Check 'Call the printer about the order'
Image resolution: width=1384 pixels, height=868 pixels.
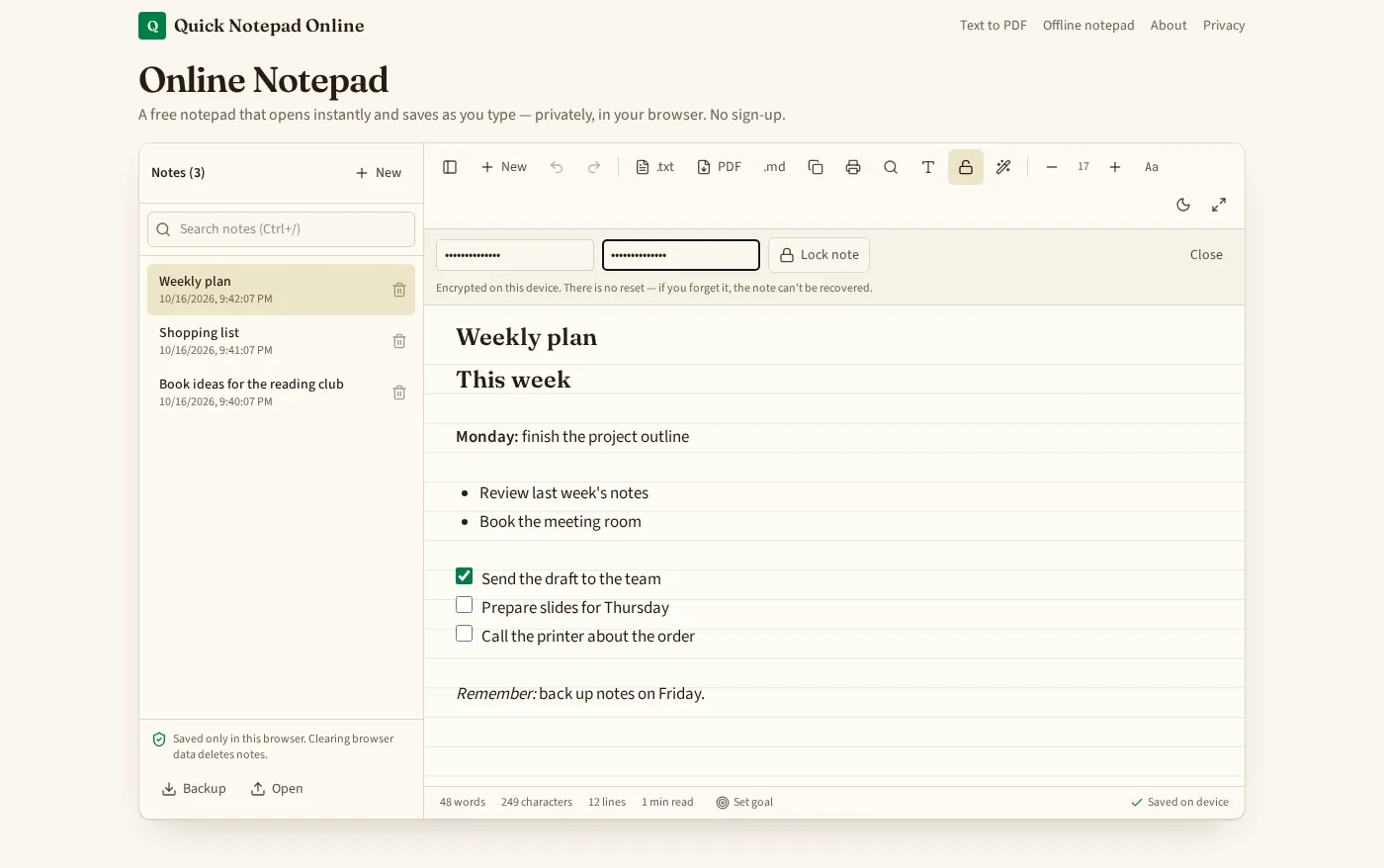point(465,634)
